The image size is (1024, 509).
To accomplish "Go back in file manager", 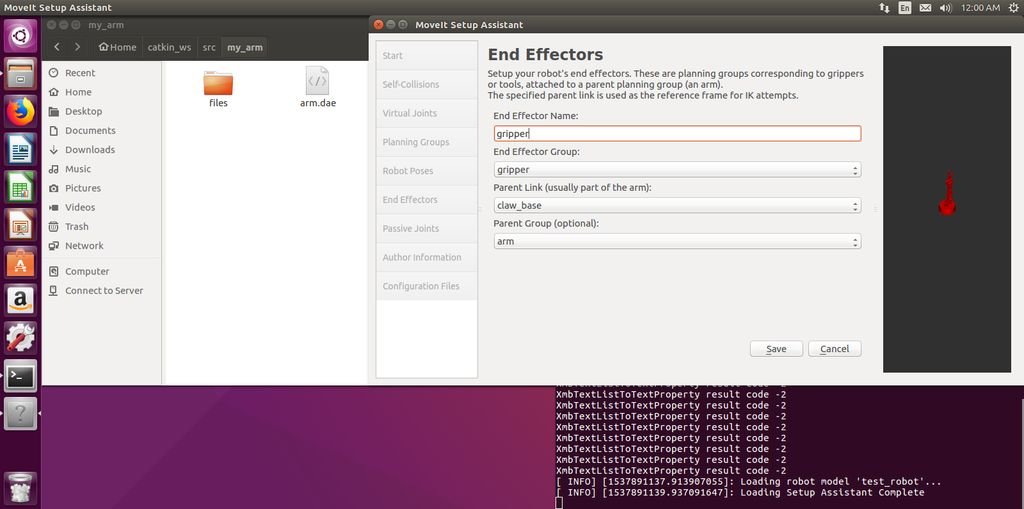I will tap(57, 47).
